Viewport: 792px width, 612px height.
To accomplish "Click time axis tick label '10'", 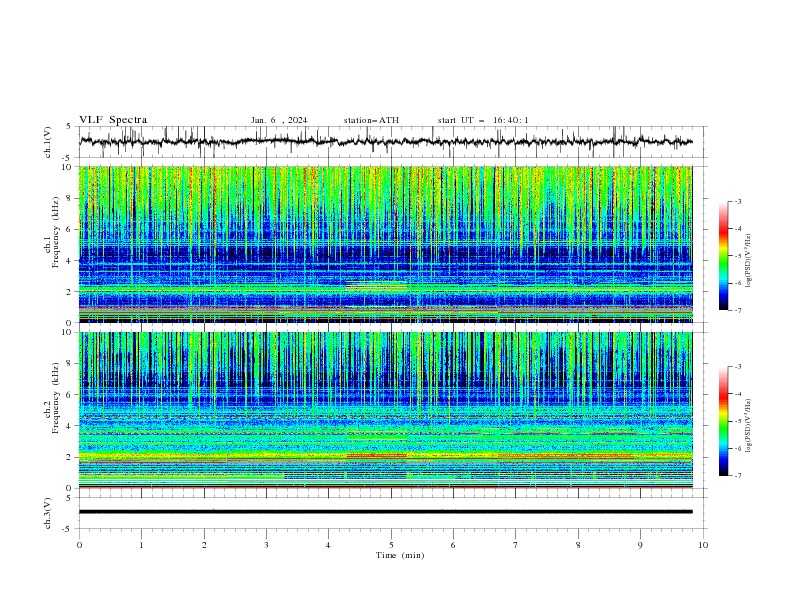I will [x=703, y=545].
